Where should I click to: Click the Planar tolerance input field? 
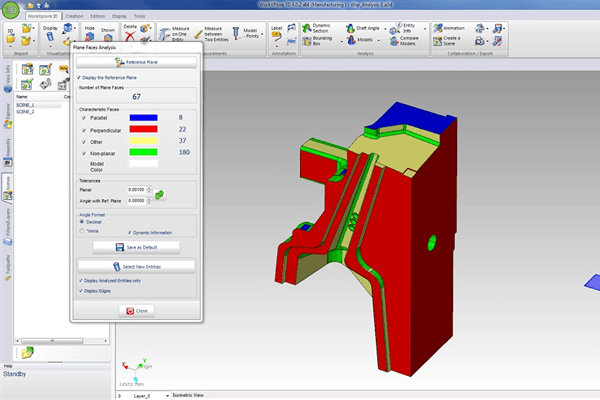(x=137, y=188)
